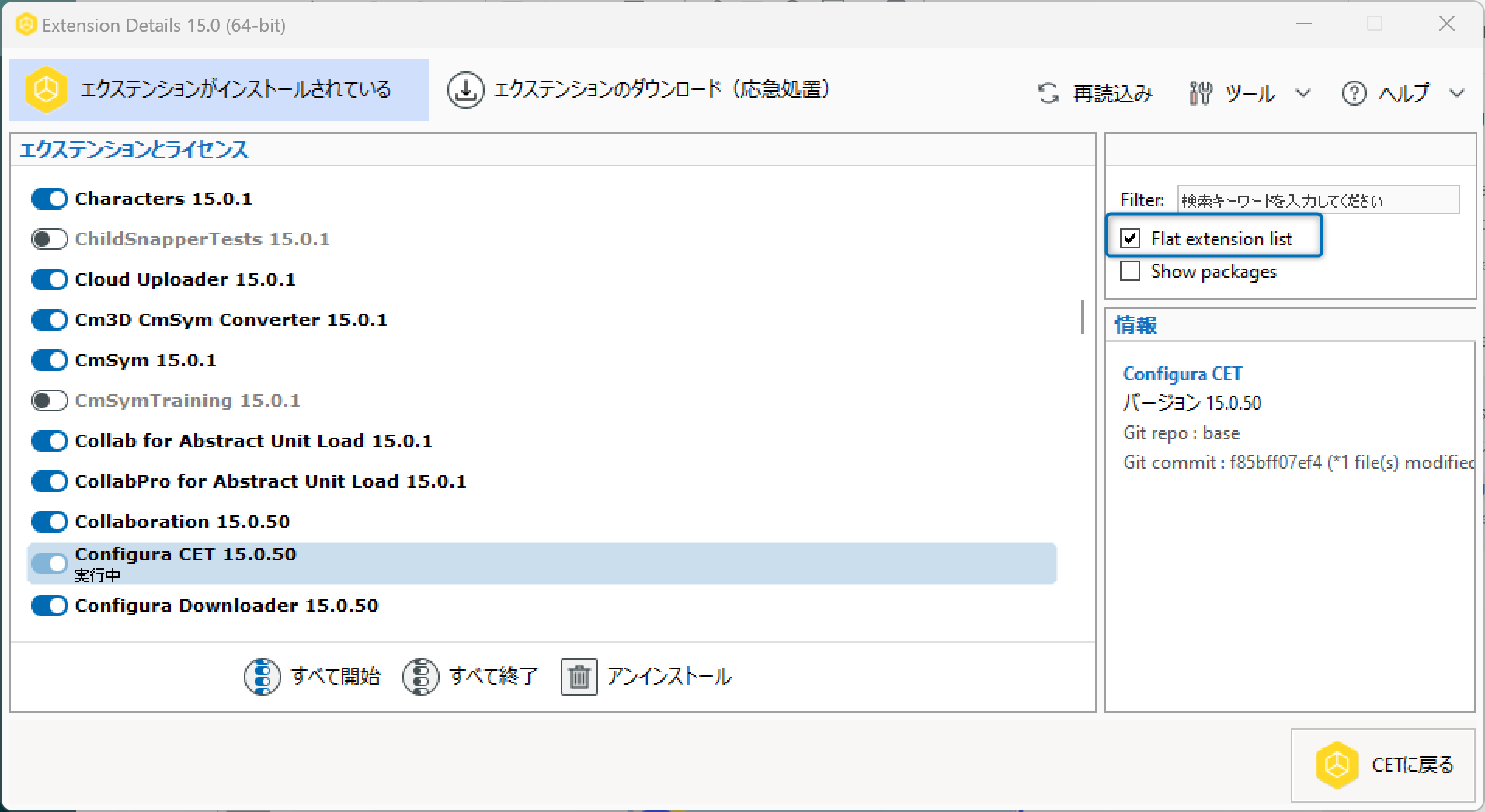Click the CETに戻る button
1485x812 pixels.
[1382, 765]
